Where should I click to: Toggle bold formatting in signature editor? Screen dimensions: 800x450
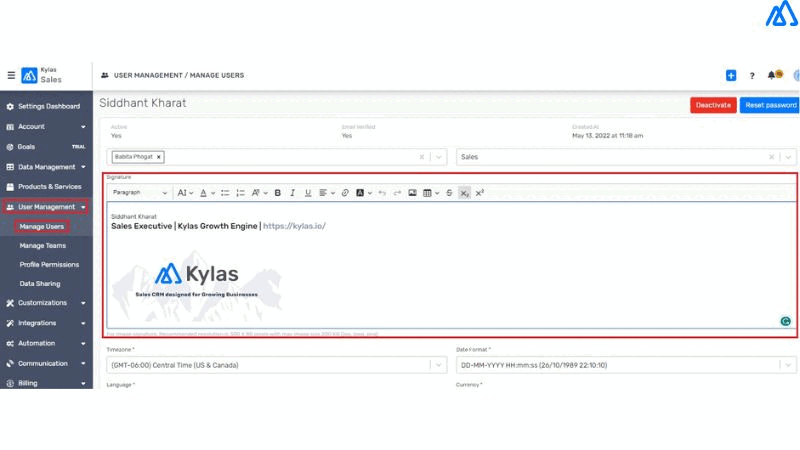point(278,192)
